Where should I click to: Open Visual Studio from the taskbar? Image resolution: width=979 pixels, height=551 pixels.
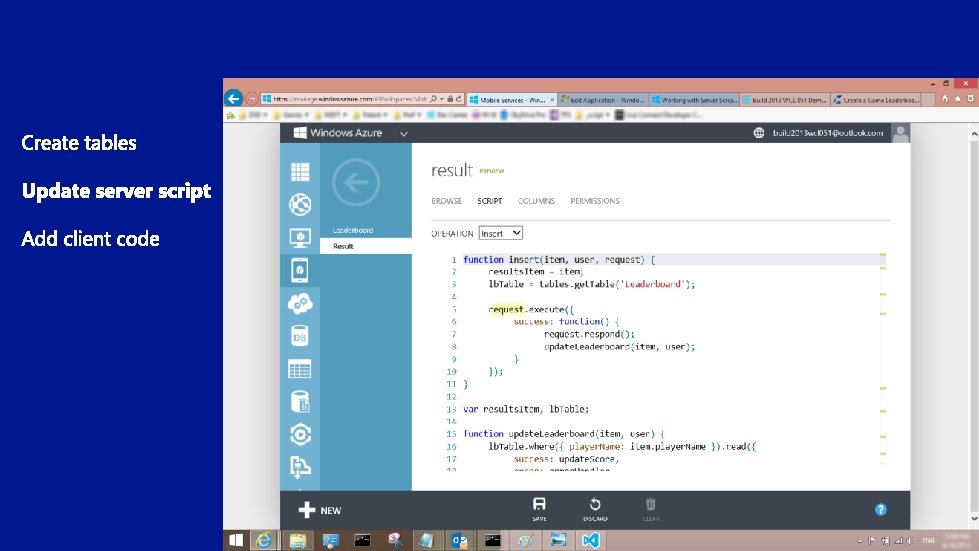click(591, 540)
